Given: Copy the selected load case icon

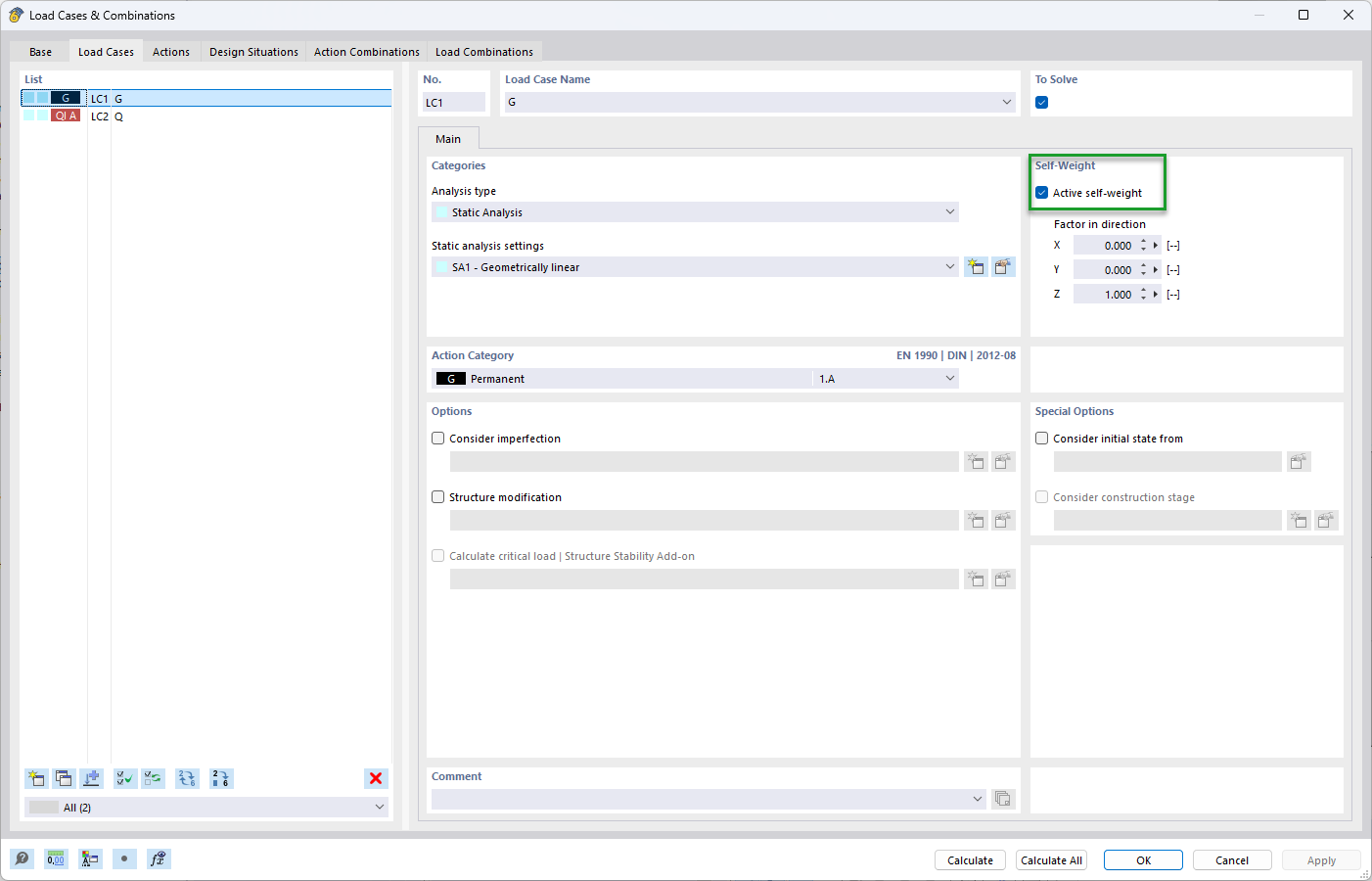Looking at the screenshot, I should coord(64,778).
